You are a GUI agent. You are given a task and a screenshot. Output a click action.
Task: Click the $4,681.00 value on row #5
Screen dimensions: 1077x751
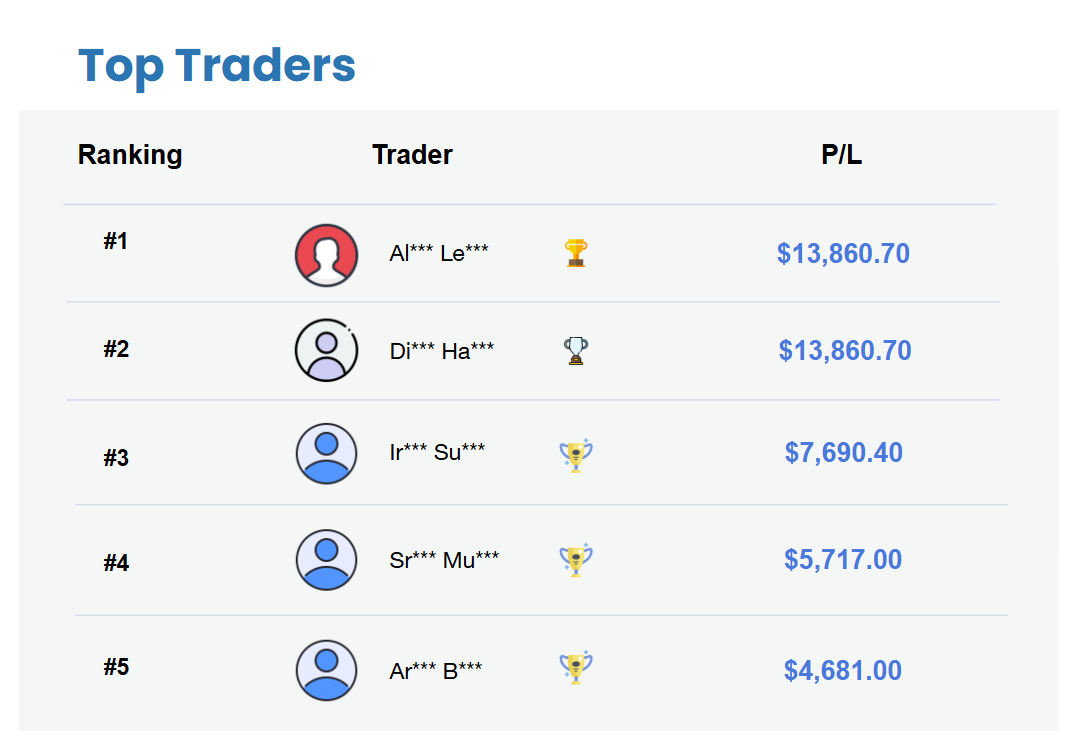(x=843, y=670)
